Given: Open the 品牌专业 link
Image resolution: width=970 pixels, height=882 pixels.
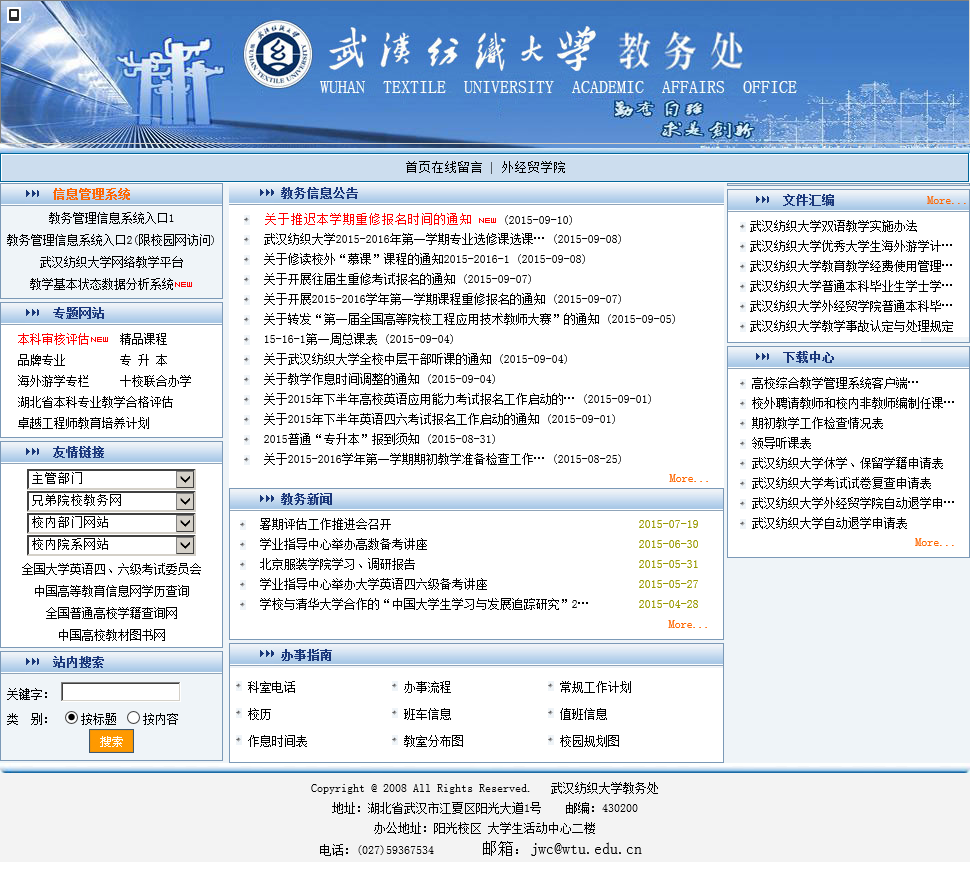Looking at the screenshot, I should (41, 360).
